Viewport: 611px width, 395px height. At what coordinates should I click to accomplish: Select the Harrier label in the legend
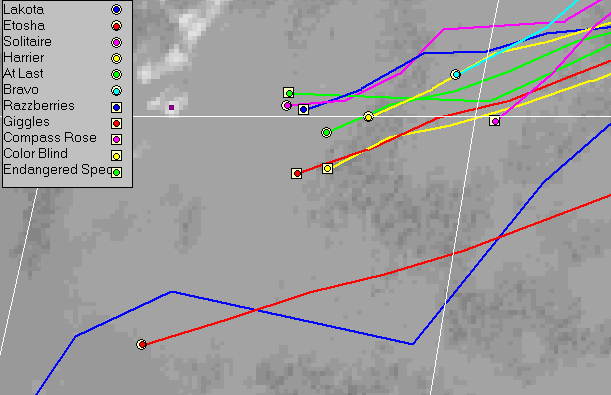[x=24, y=58]
